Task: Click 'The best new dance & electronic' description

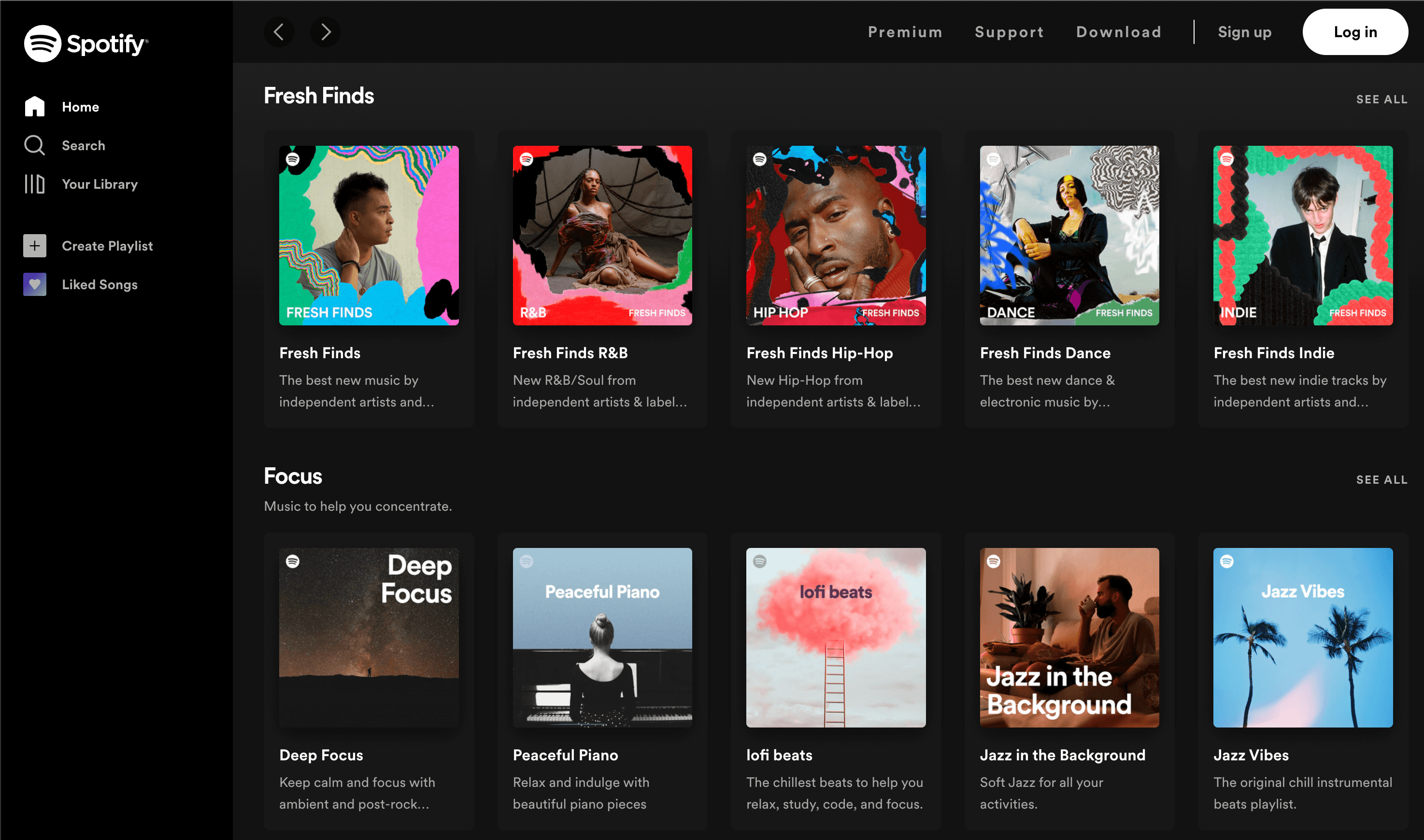Action: (x=1048, y=391)
